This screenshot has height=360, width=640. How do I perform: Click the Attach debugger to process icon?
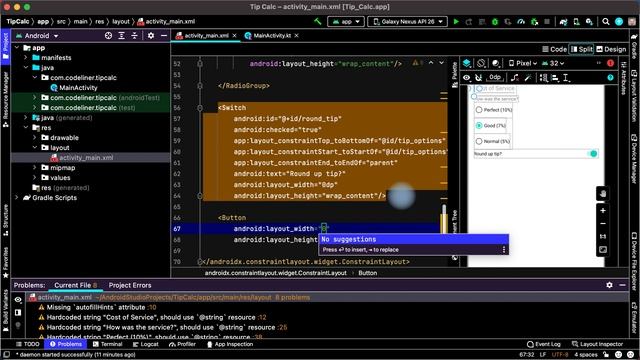point(534,22)
